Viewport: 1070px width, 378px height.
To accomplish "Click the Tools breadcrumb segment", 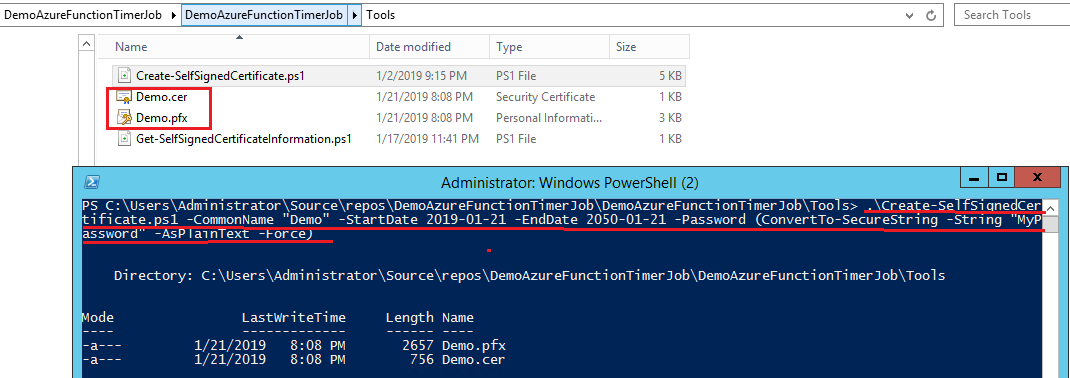I will [381, 14].
